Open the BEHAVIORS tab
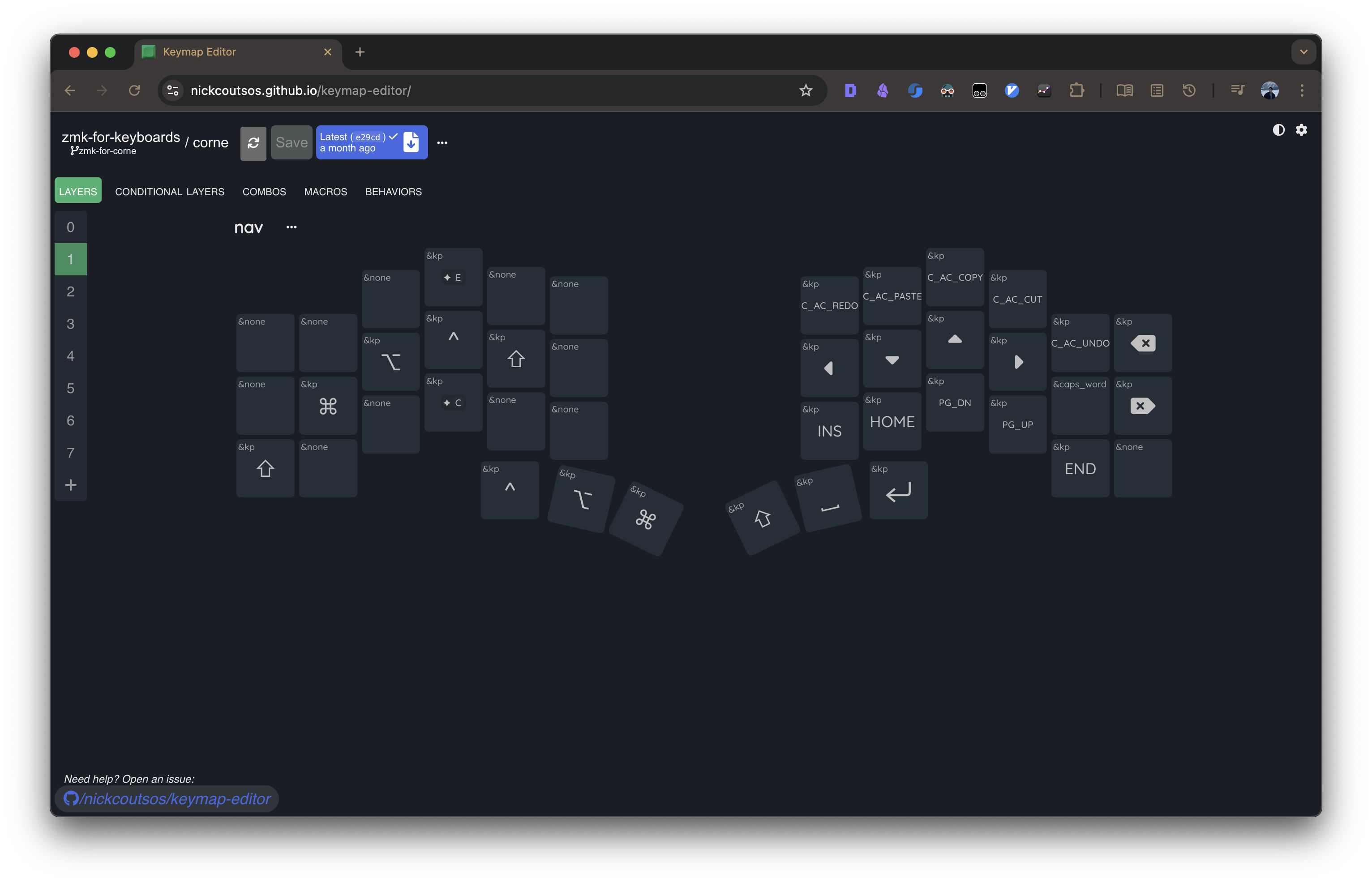 click(x=393, y=192)
